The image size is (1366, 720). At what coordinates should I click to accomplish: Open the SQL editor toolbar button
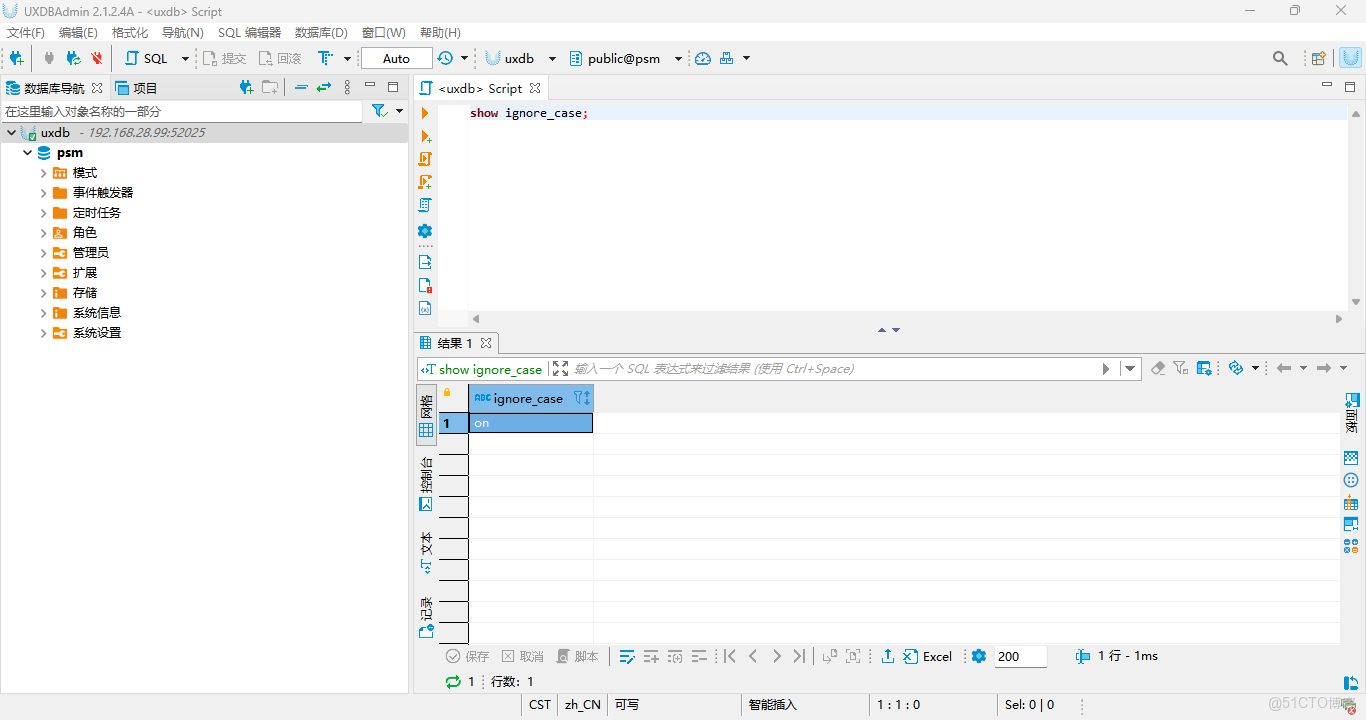147,59
